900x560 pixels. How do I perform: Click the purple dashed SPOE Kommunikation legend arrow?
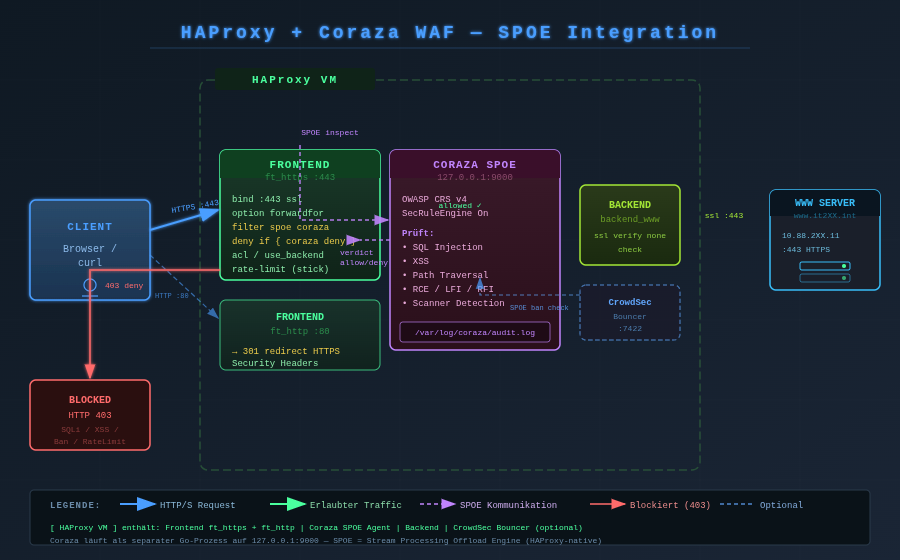point(438,504)
